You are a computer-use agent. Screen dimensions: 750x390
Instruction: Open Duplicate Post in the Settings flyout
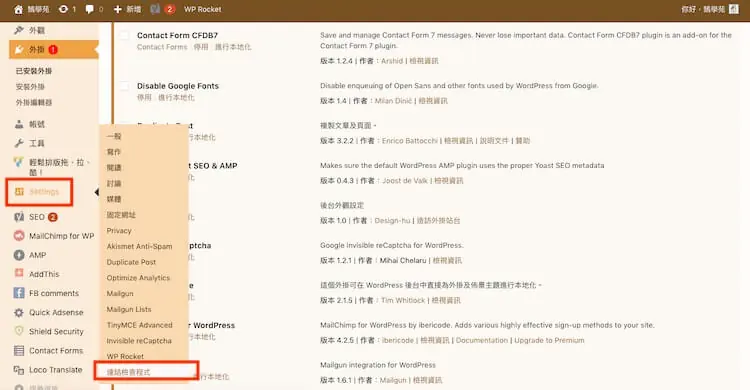(131, 262)
